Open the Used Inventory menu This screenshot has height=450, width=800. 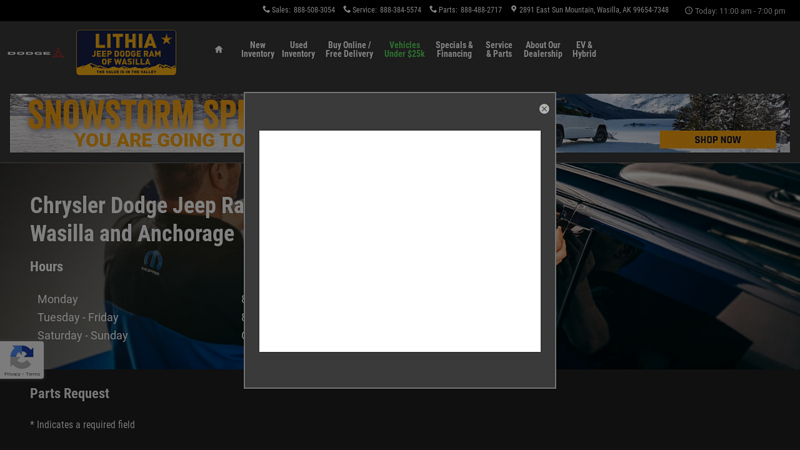[x=298, y=49]
